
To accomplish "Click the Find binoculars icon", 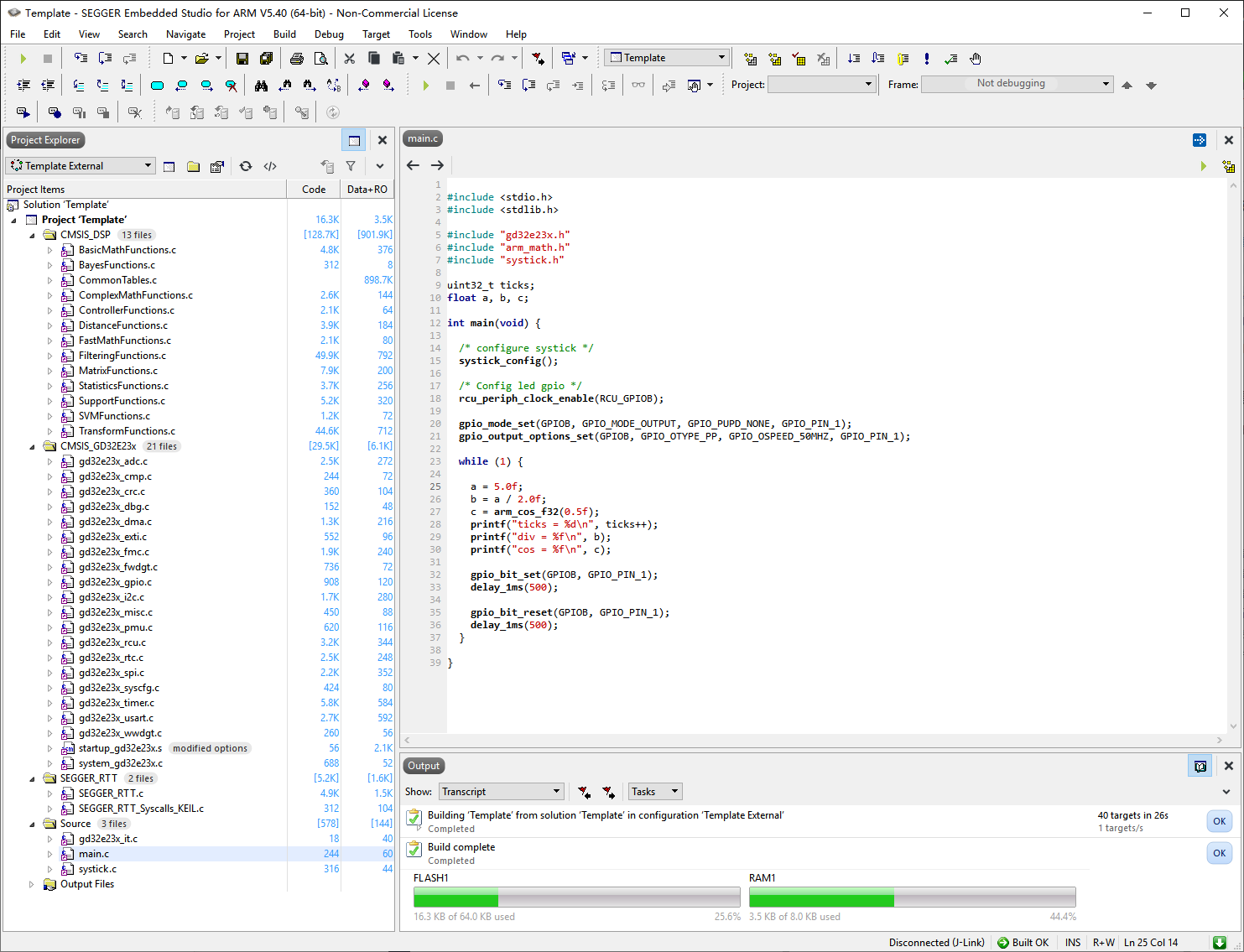I will [261, 86].
